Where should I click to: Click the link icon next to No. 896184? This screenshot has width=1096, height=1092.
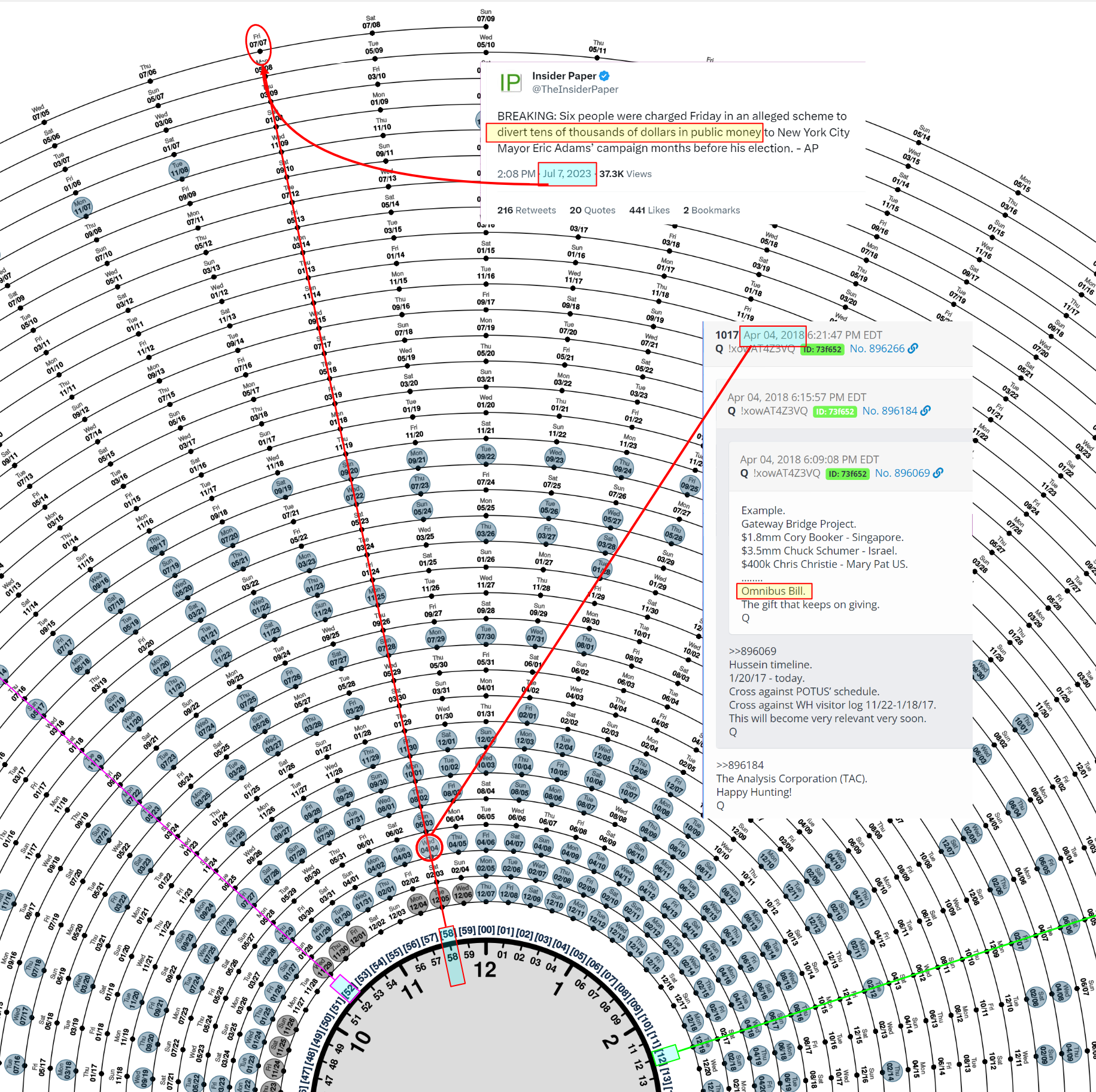tap(925, 410)
